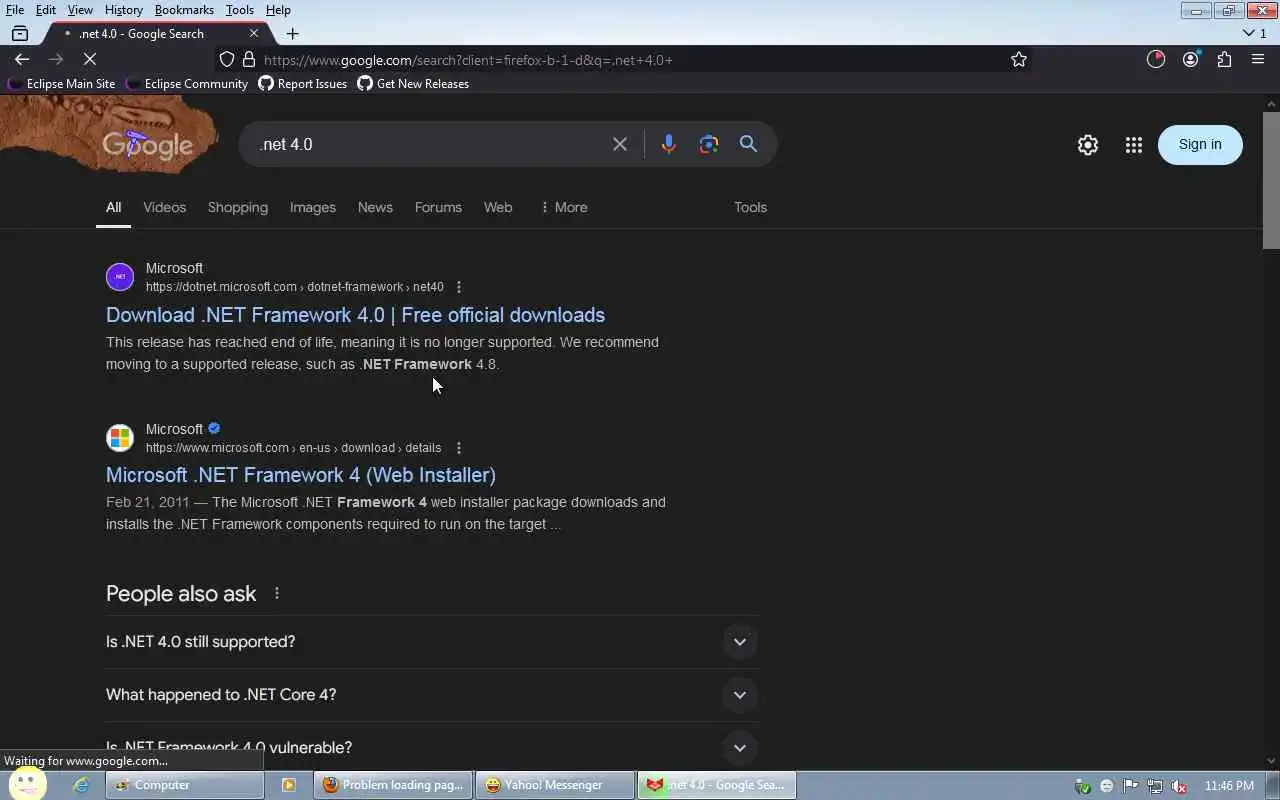Open the History menu
This screenshot has width=1280, height=800.
coord(123,10)
